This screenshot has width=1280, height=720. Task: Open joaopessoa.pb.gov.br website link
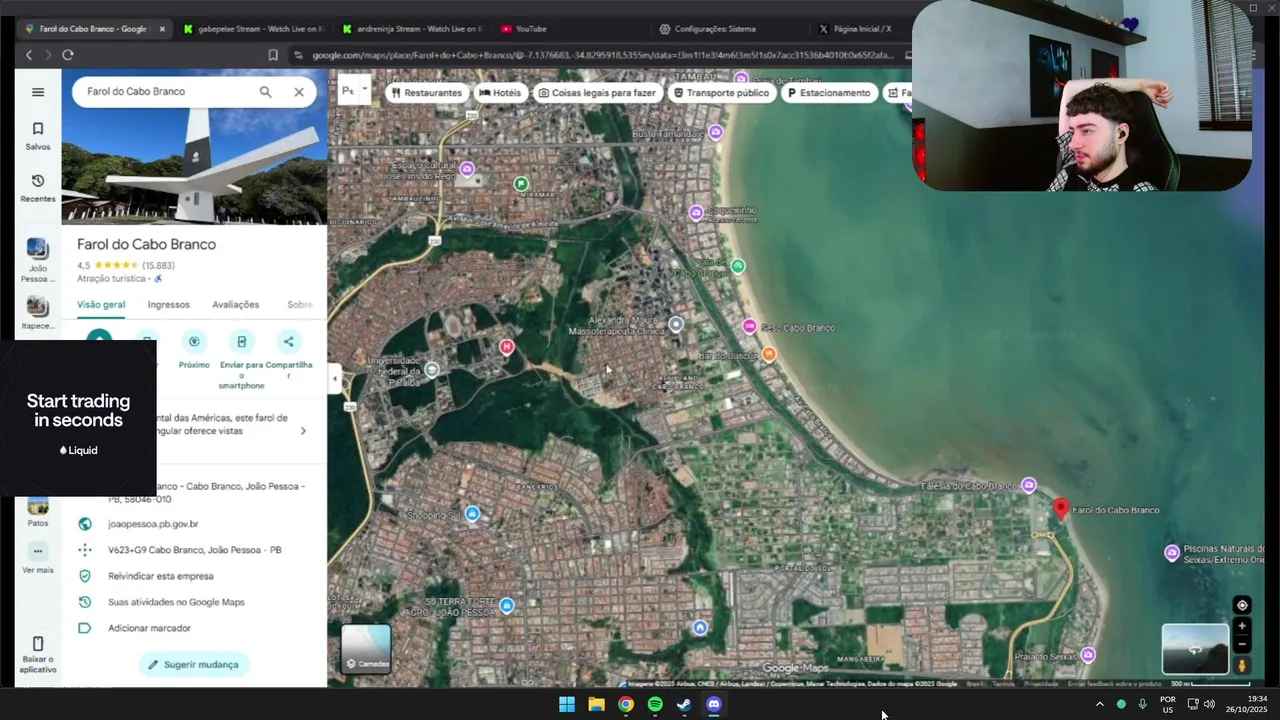[153, 524]
